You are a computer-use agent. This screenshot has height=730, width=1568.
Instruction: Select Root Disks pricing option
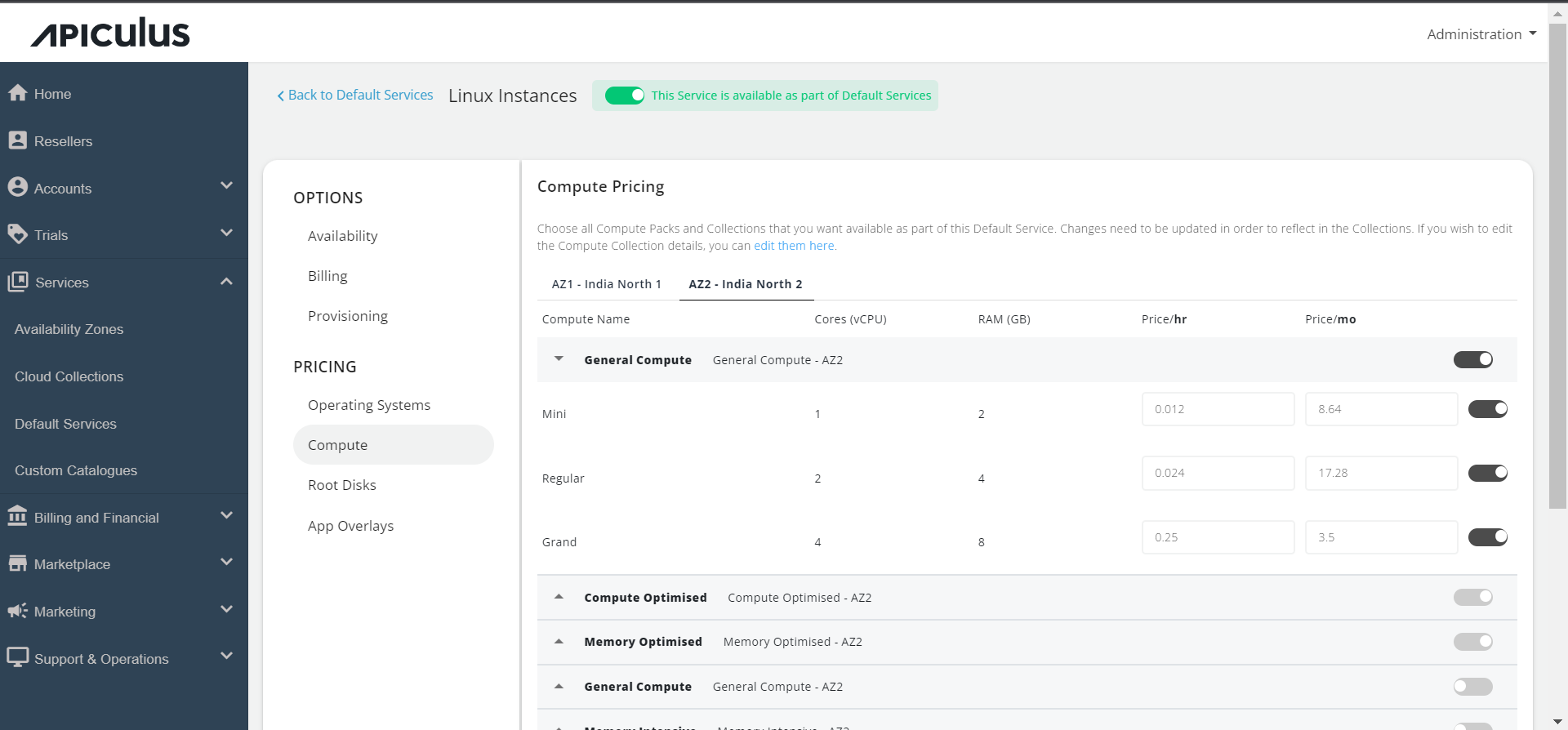coord(342,485)
